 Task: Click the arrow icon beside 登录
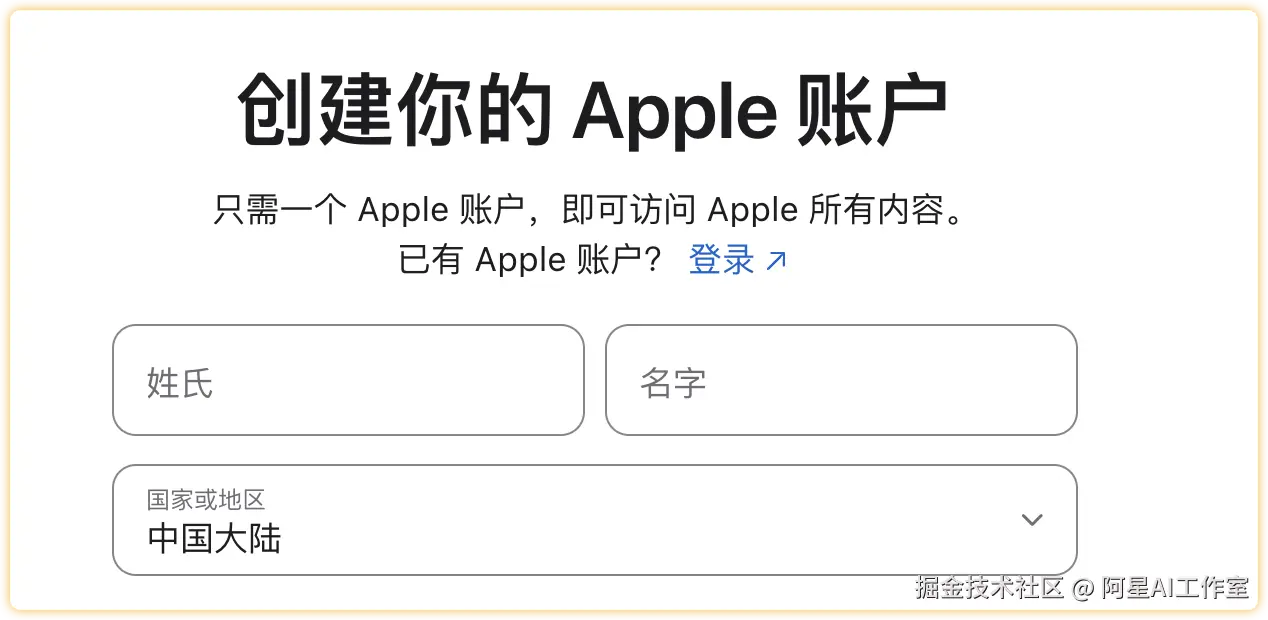point(776,261)
